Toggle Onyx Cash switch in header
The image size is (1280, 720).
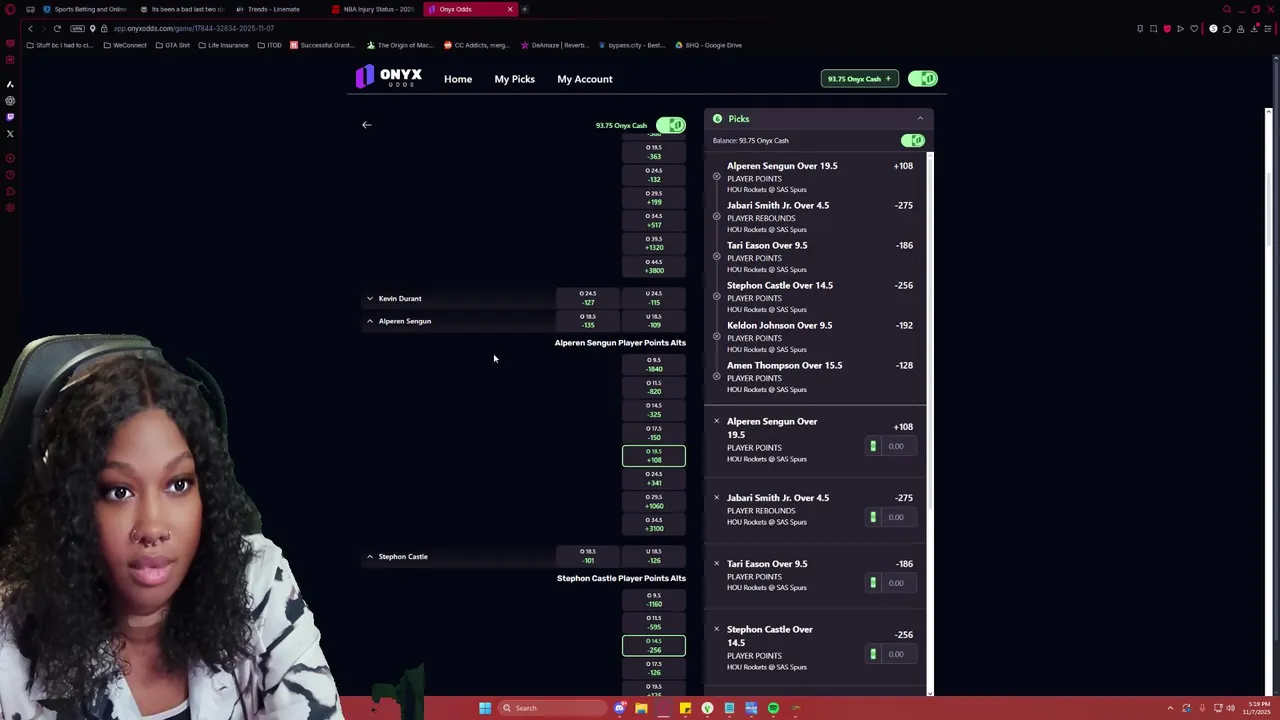(923, 79)
